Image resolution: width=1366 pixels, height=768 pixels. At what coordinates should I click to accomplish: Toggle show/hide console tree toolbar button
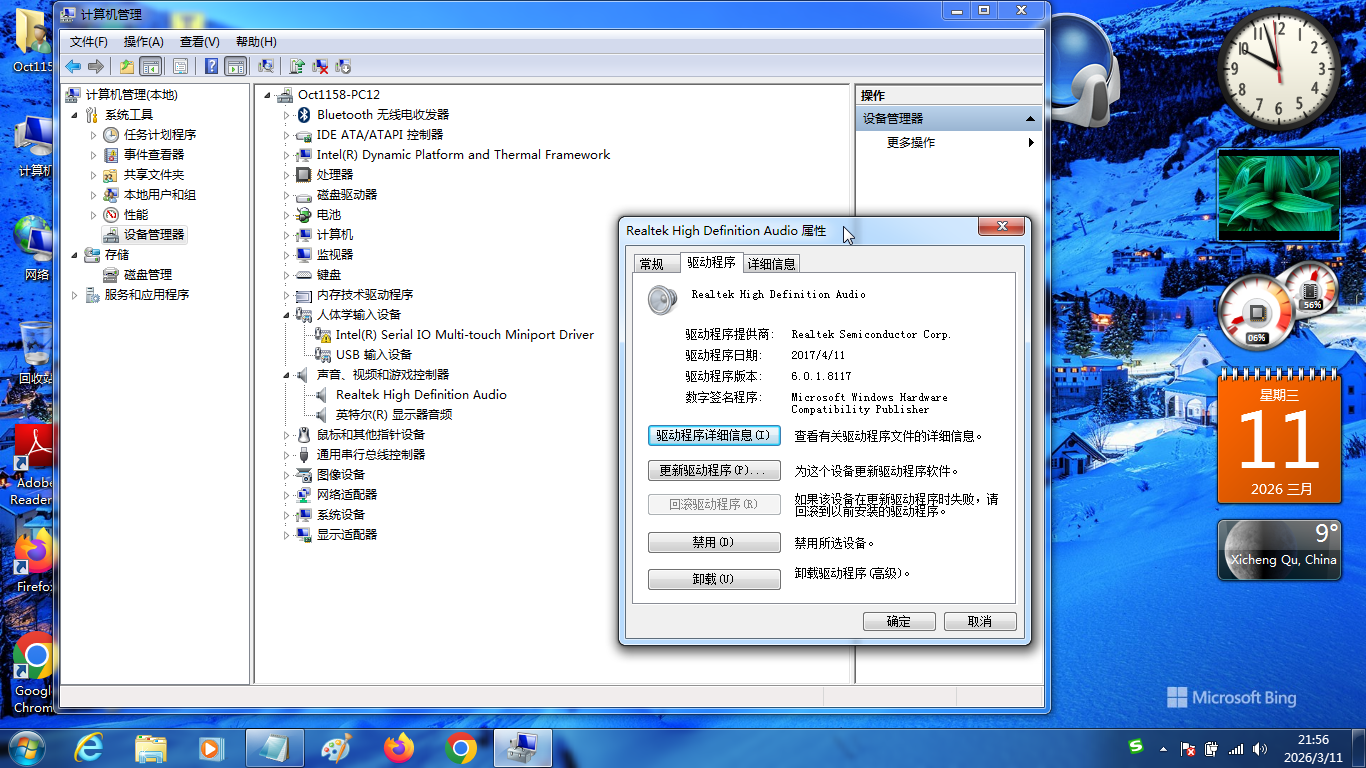pos(151,66)
